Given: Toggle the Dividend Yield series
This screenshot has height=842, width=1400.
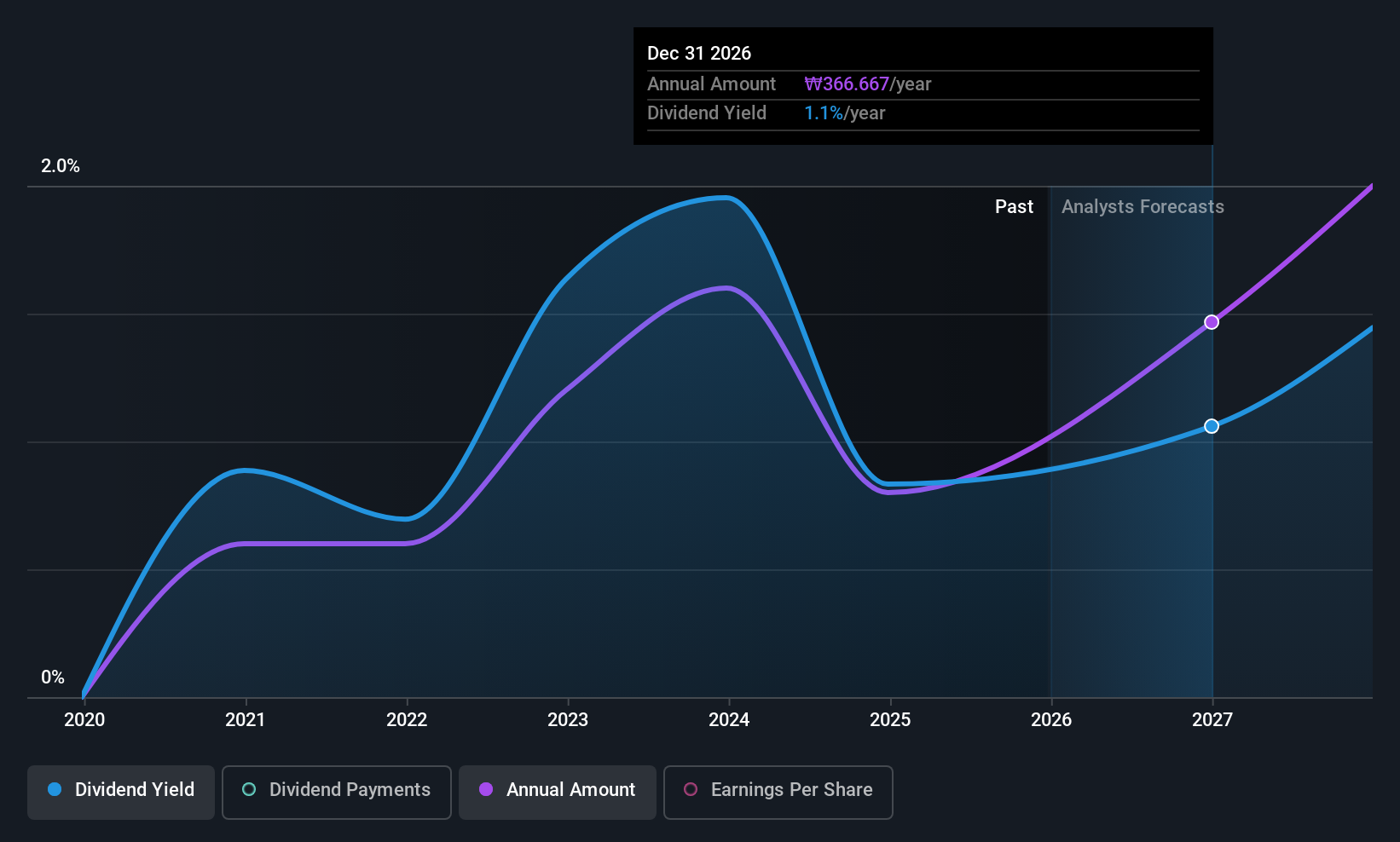Looking at the screenshot, I should (x=121, y=793).
